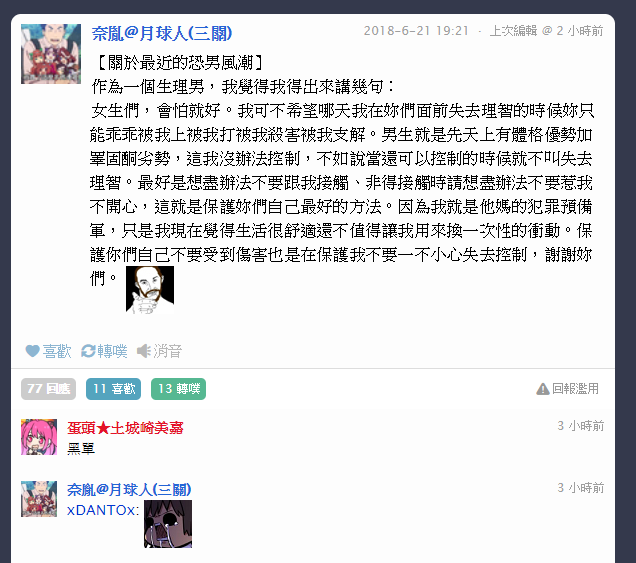Show the 11 喜歡 likes list
The image size is (636, 563).
click(x=114, y=389)
